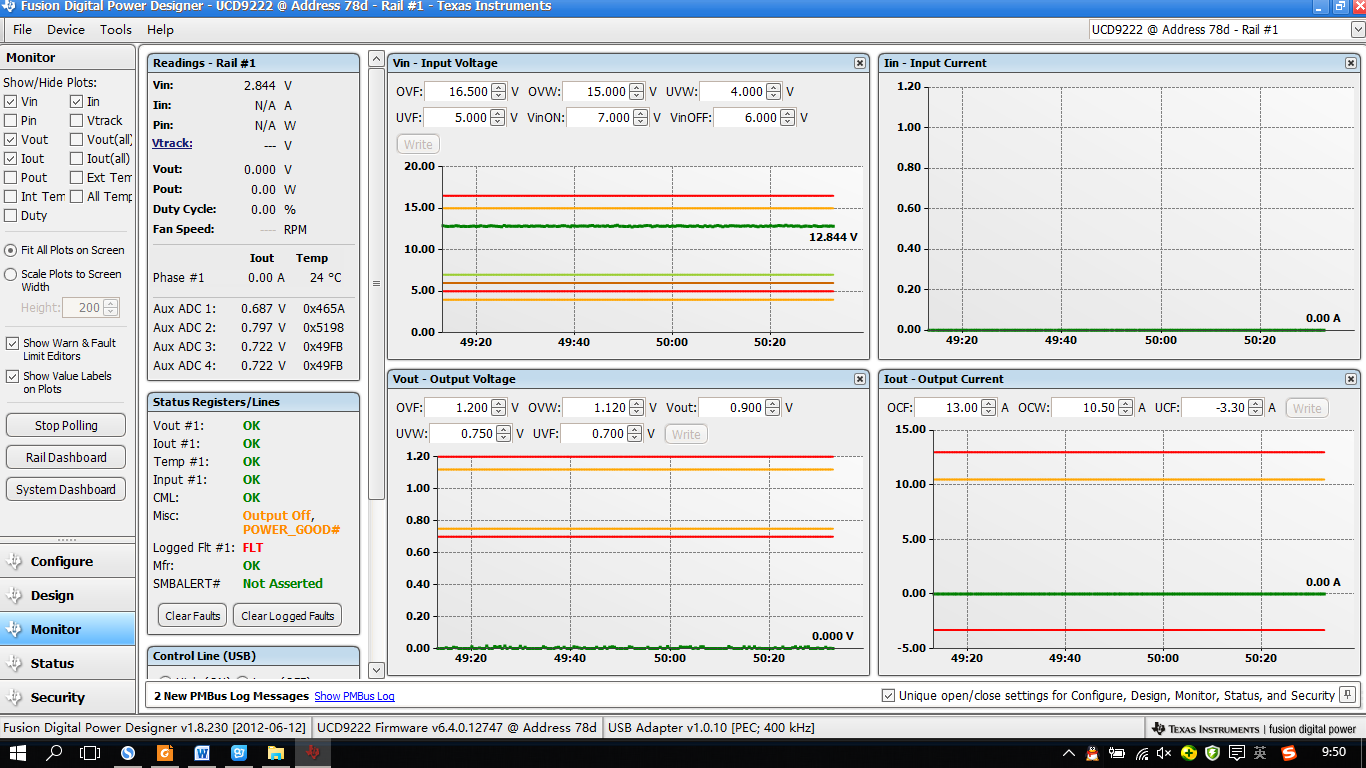Open the Device menu
The image size is (1366, 768).
(66, 30)
